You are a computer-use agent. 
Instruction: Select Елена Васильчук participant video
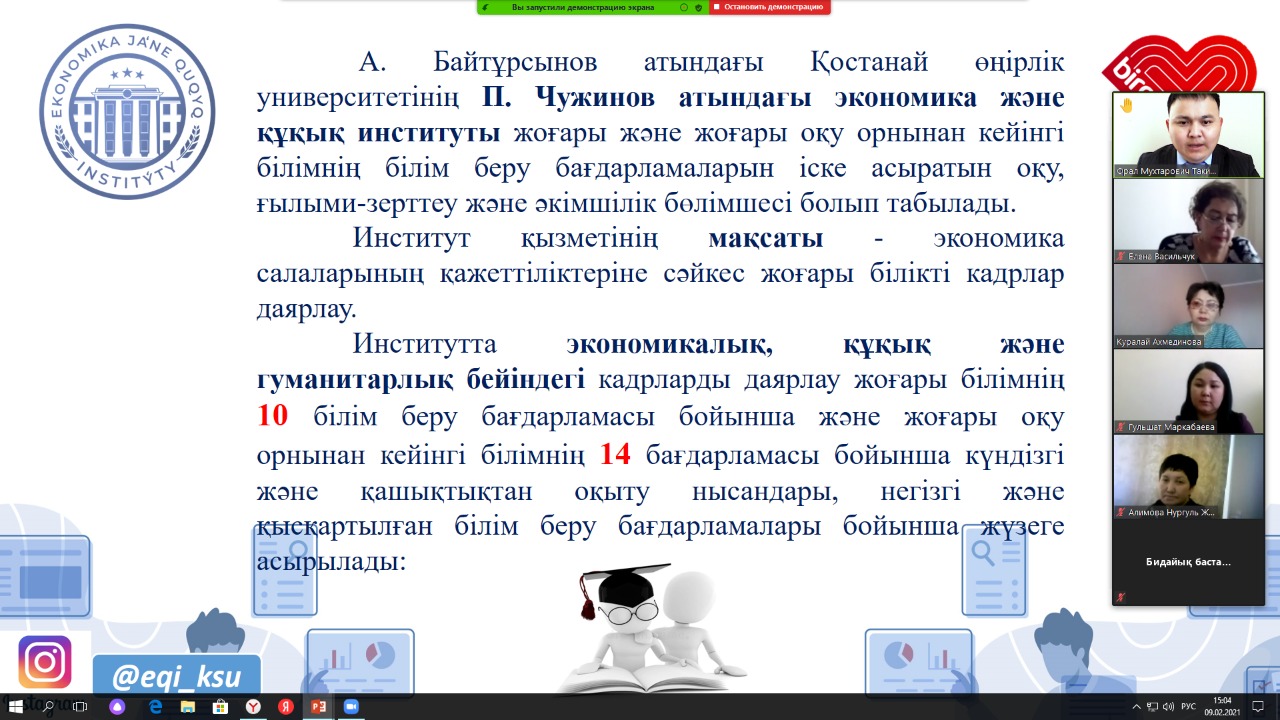(x=1188, y=221)
